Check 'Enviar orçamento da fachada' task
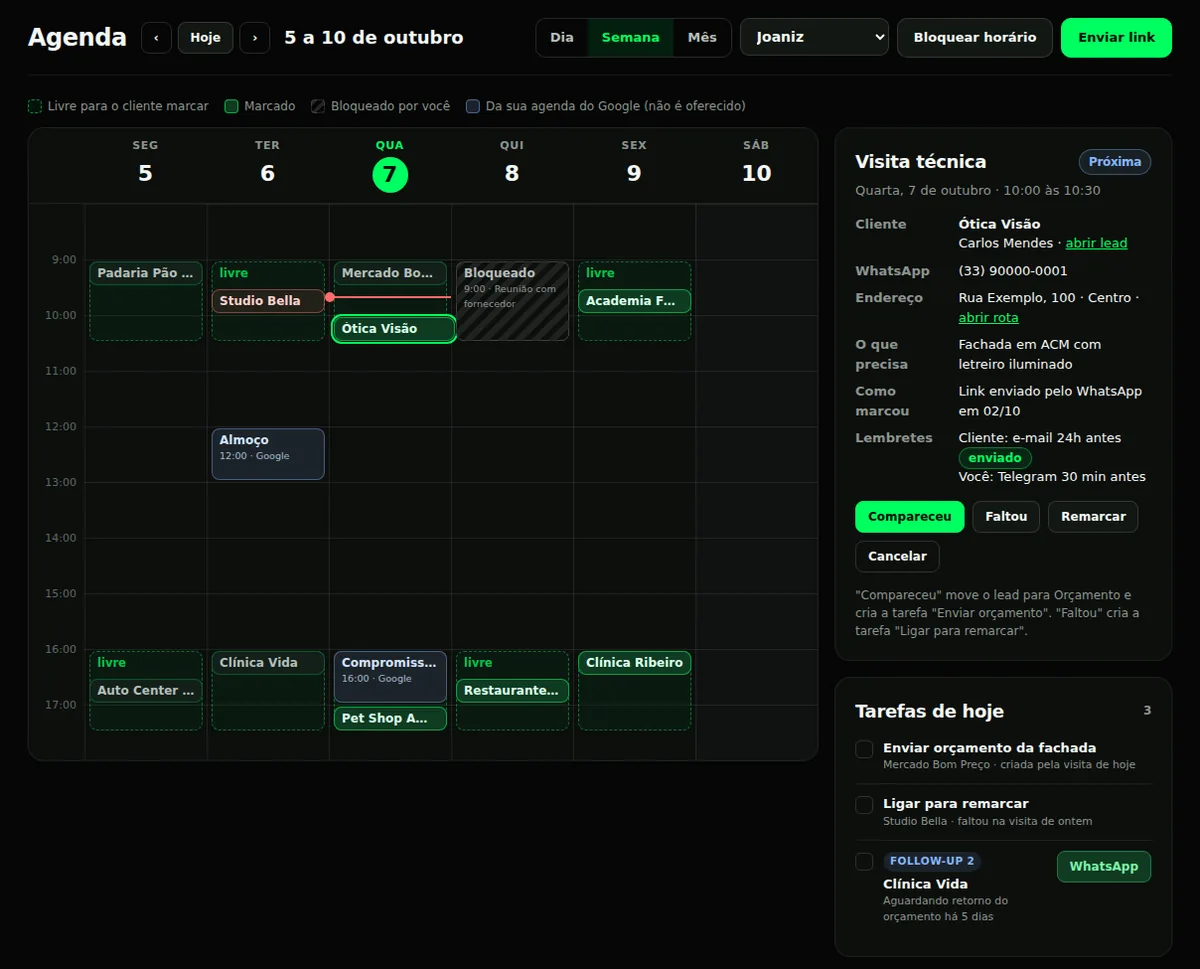Screen dimensions: 1200x969 tap(864, 749)
